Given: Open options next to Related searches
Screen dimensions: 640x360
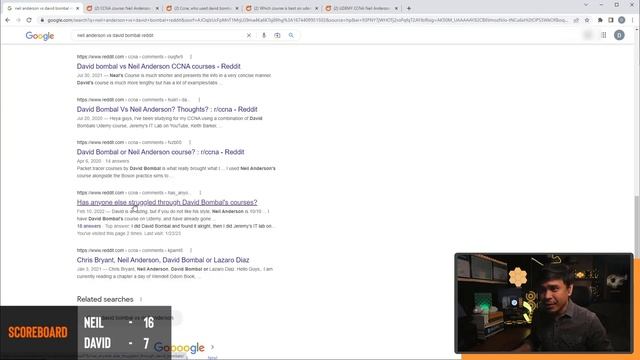Looking at the screenshot, I should [x=141, y=299].
